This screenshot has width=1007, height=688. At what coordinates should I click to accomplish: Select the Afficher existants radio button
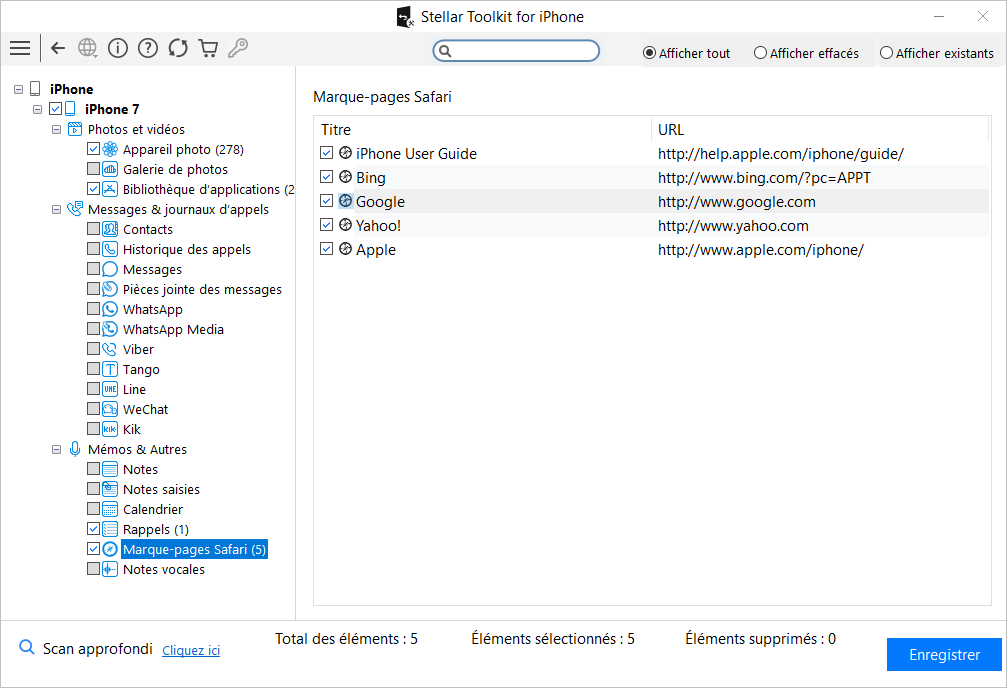click(x=886, y=53)
